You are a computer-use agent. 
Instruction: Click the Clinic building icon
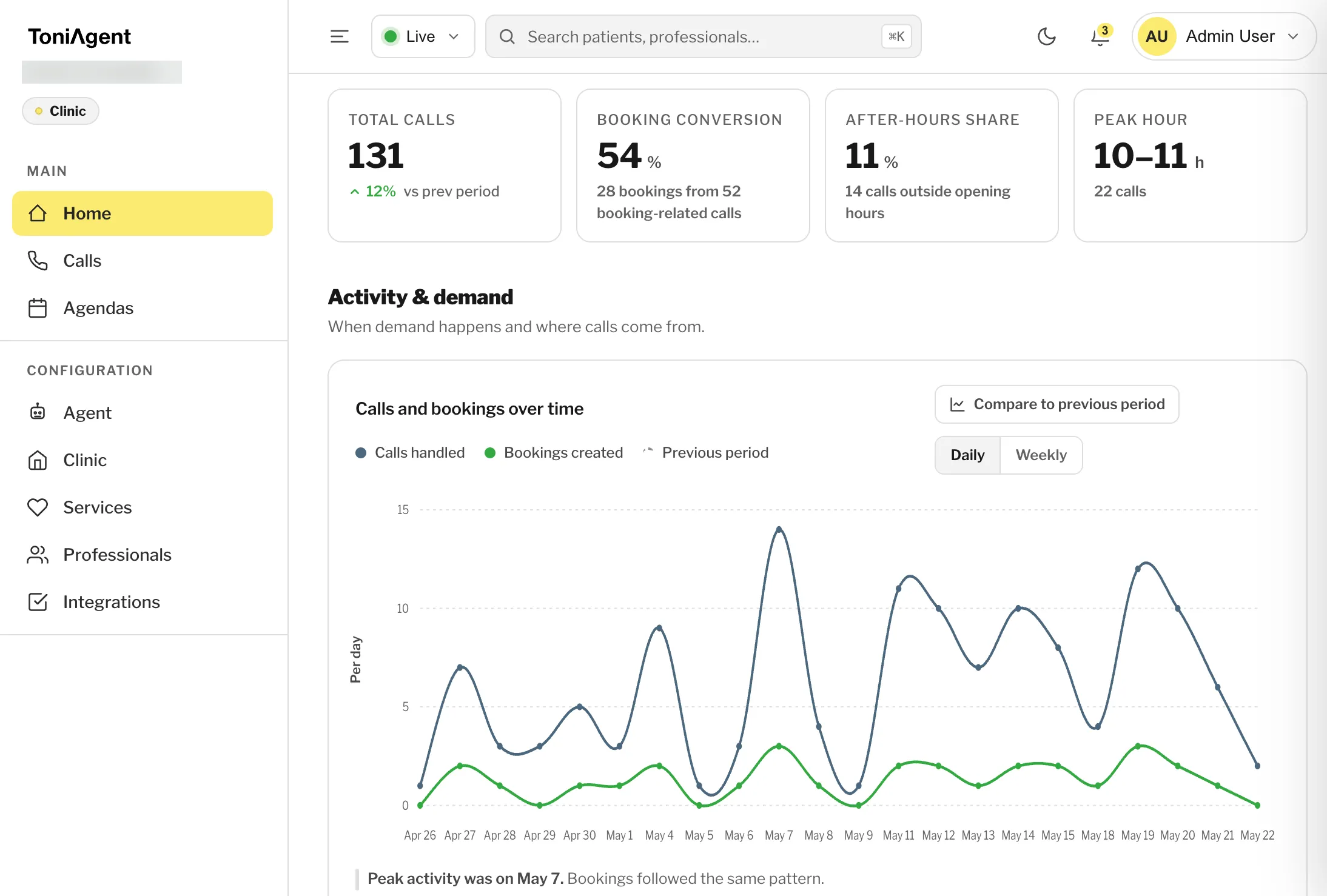tap(38, 460)
